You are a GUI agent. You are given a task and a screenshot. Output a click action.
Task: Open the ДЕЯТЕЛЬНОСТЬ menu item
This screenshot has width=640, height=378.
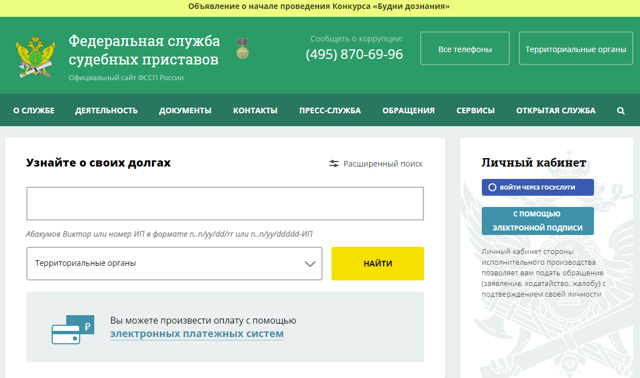[106, 111]
